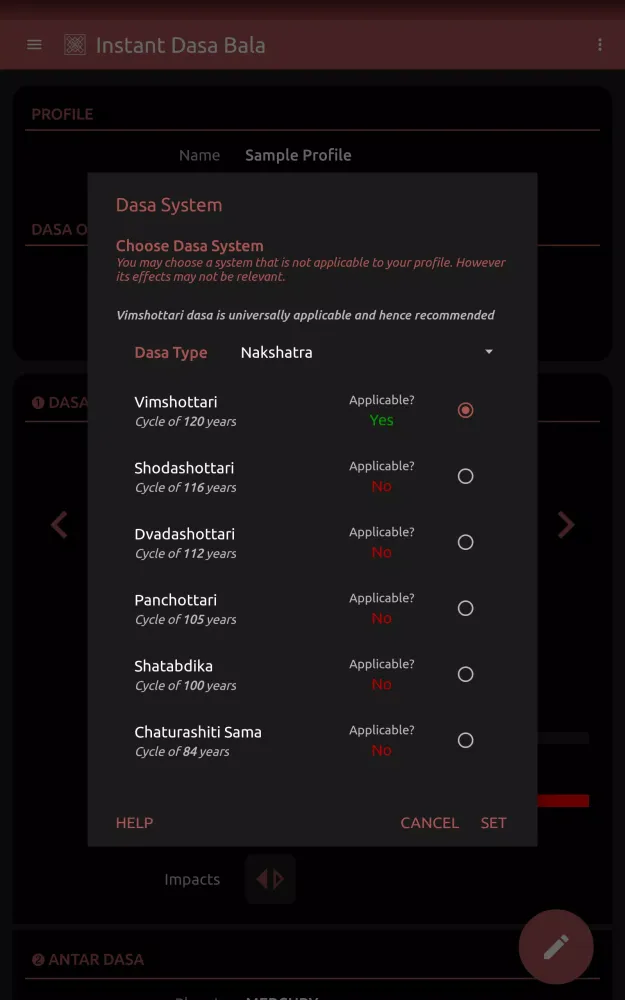Tap the pencil edit floating button
Image resolution: width=625 pixels, height=1000 pixels.
[x=556, y=946]
